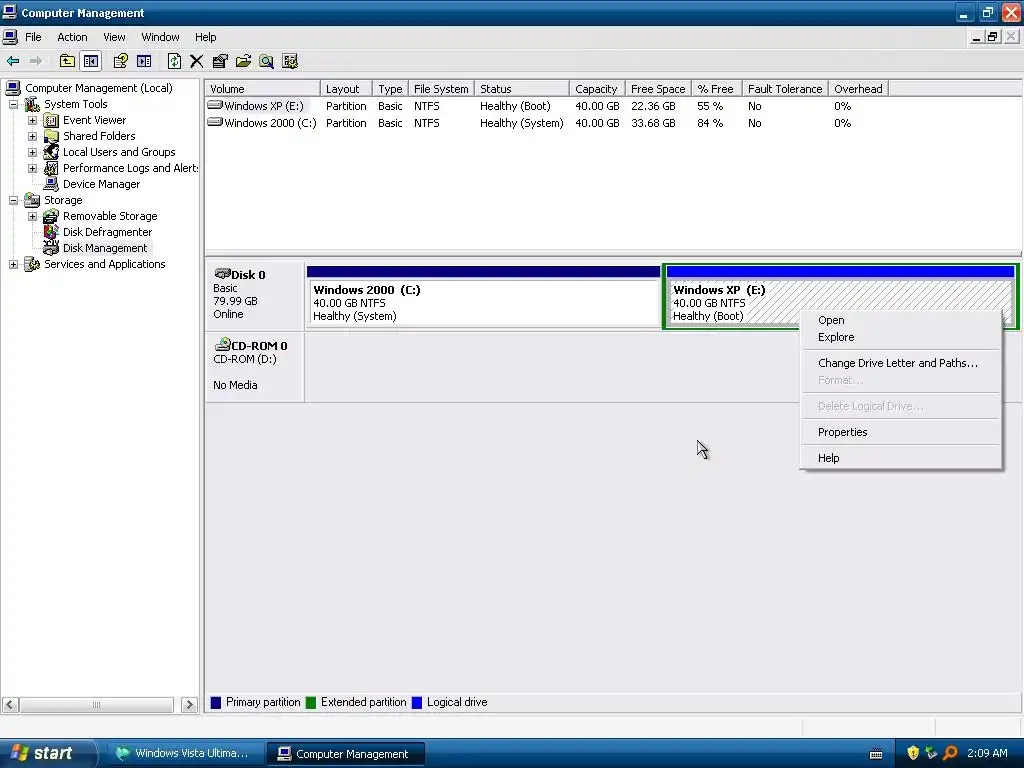Sort by the Volume column header
This screenshot has width=1024, height=768.
pos(263,89)
